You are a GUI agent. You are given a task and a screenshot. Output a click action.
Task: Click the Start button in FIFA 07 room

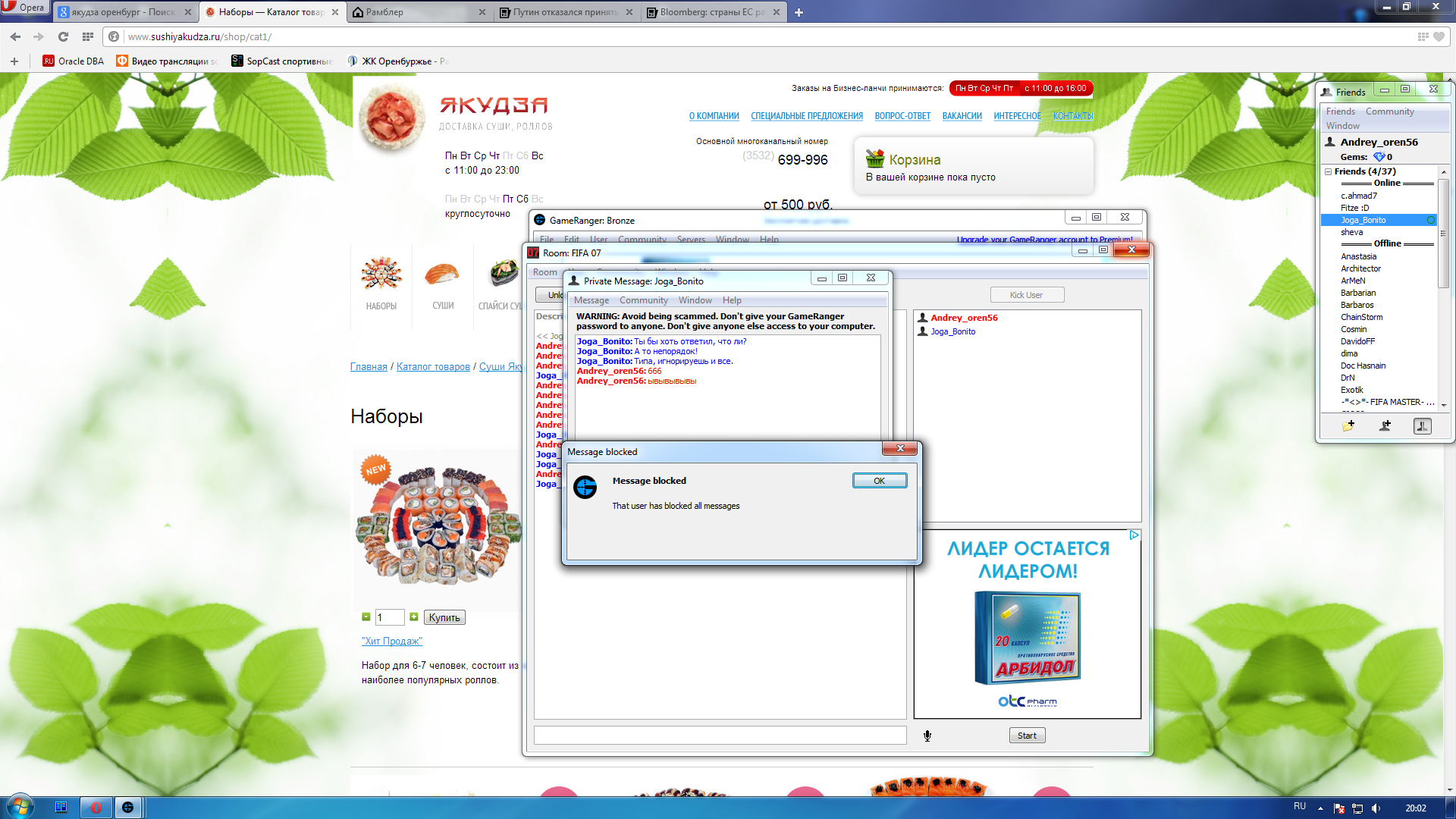pyautogui.click(x=1027, y=736)
